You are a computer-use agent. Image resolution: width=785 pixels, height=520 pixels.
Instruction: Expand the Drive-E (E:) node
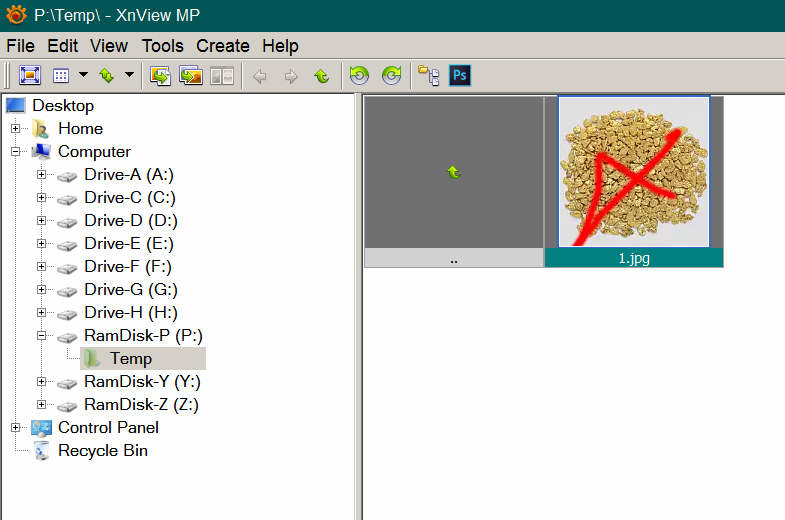pos(42,244)
